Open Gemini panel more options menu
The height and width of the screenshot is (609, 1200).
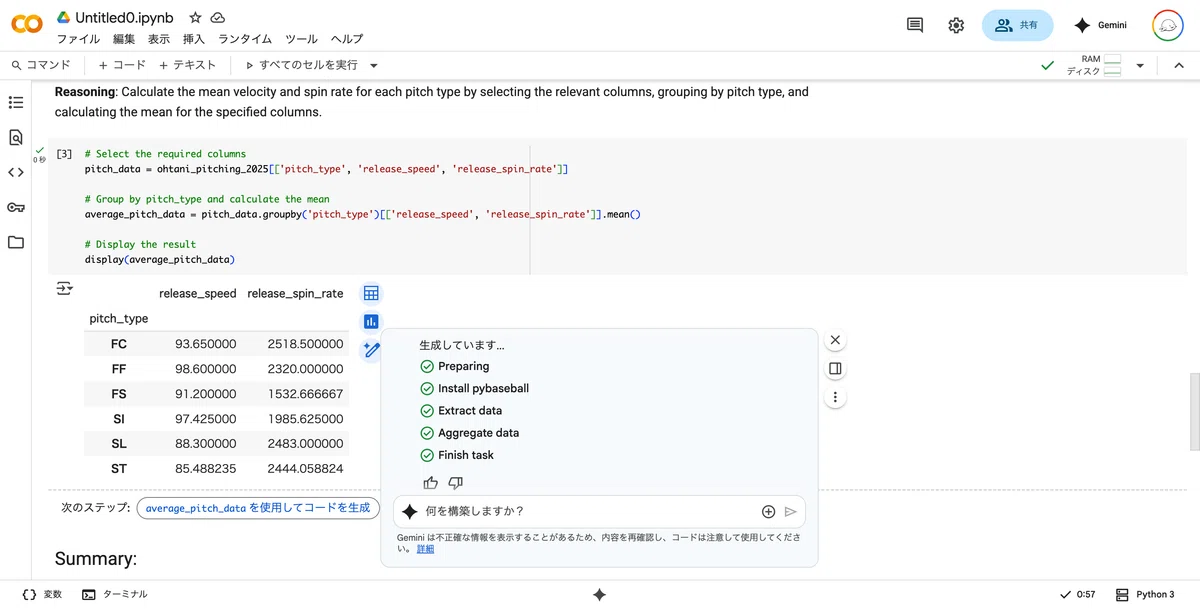pyautogui.click(x=835, y=398)
